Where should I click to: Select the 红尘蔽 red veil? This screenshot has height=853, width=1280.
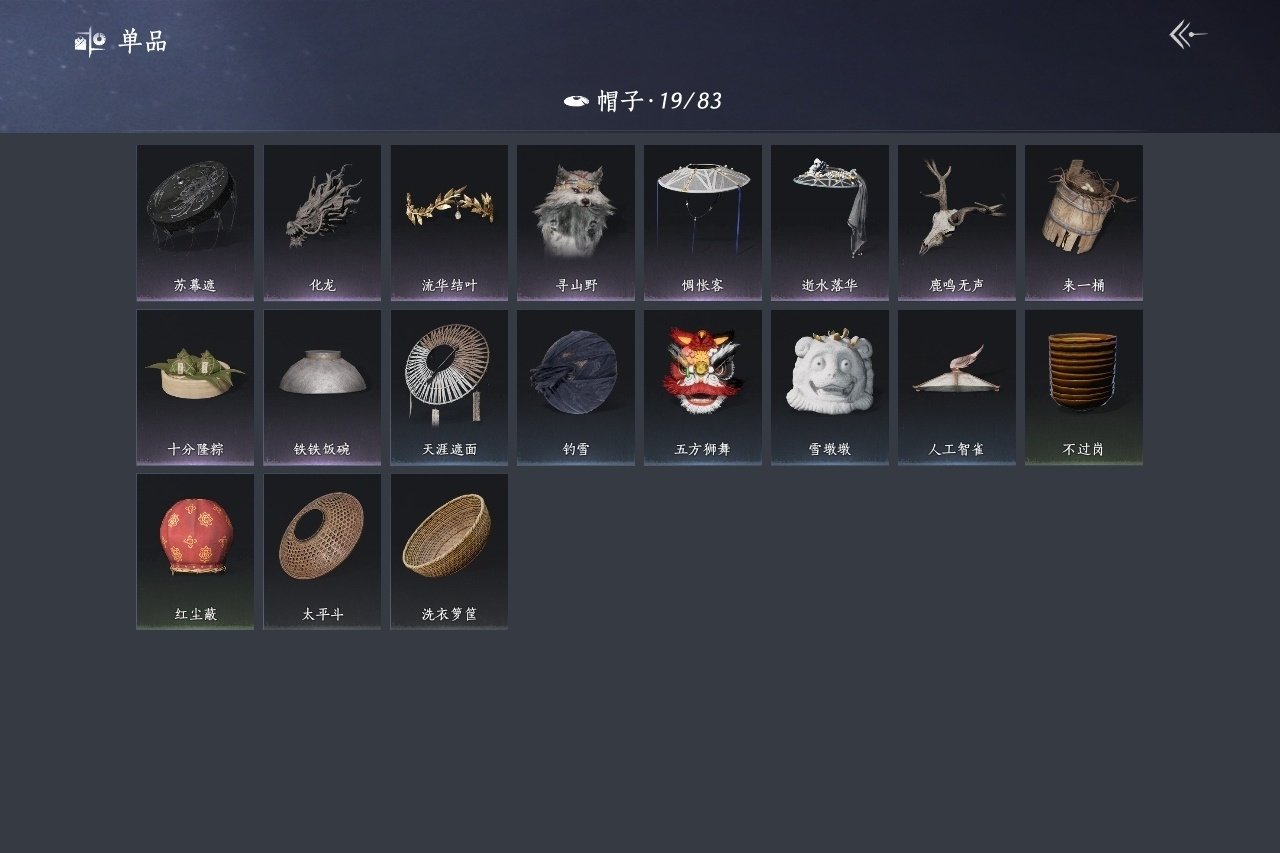[x=195, y=551]
